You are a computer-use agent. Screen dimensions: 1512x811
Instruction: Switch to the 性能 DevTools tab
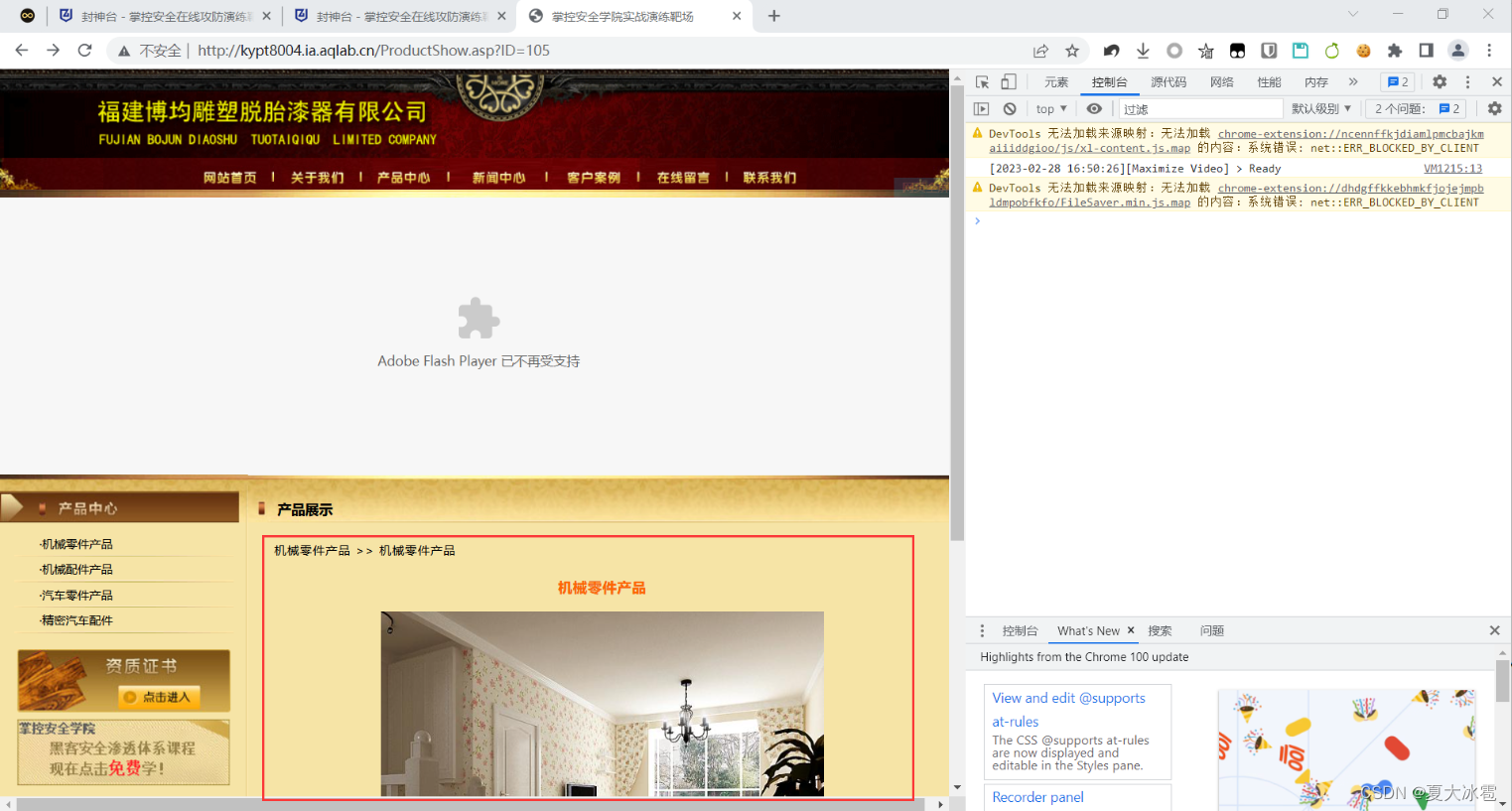pos(1269,82)
